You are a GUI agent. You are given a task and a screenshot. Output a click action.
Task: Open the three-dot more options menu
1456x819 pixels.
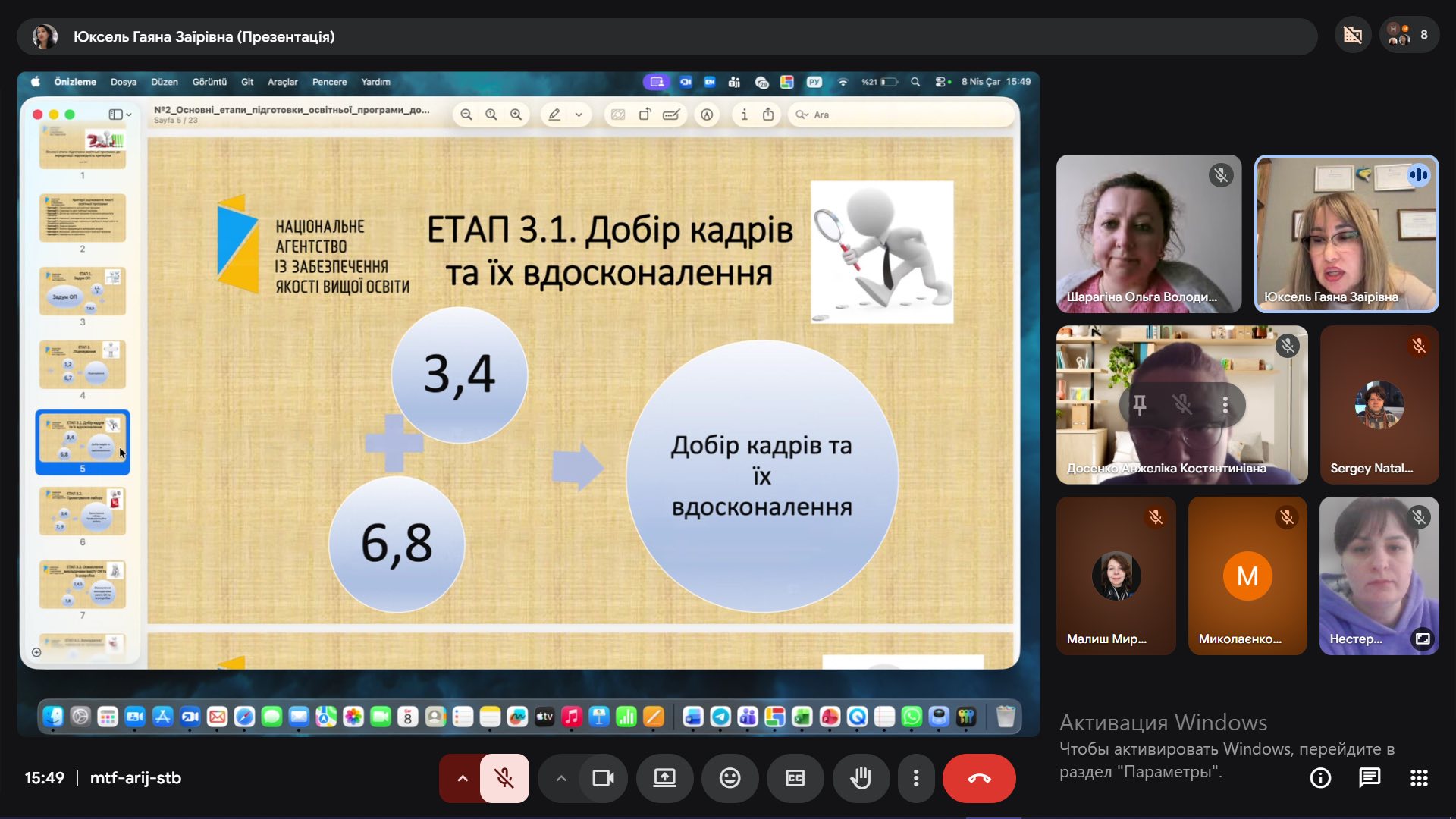(916, 778)
